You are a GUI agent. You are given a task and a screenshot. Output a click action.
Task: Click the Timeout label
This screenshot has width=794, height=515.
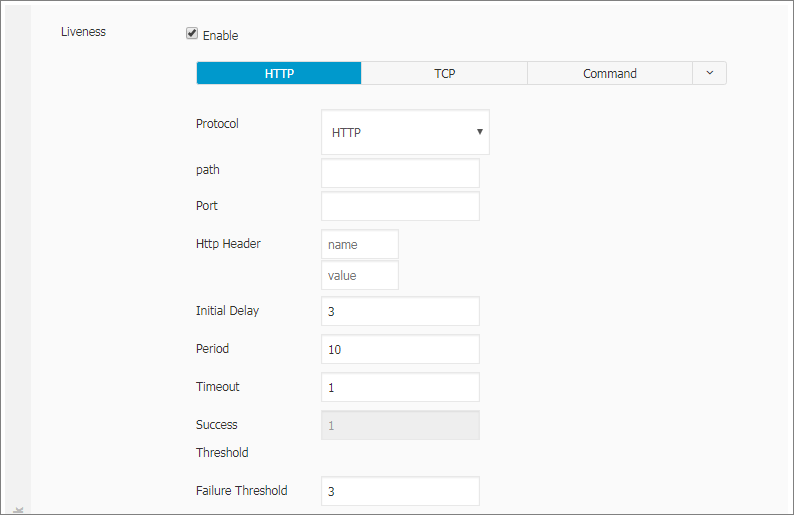(x=218, y=387)
